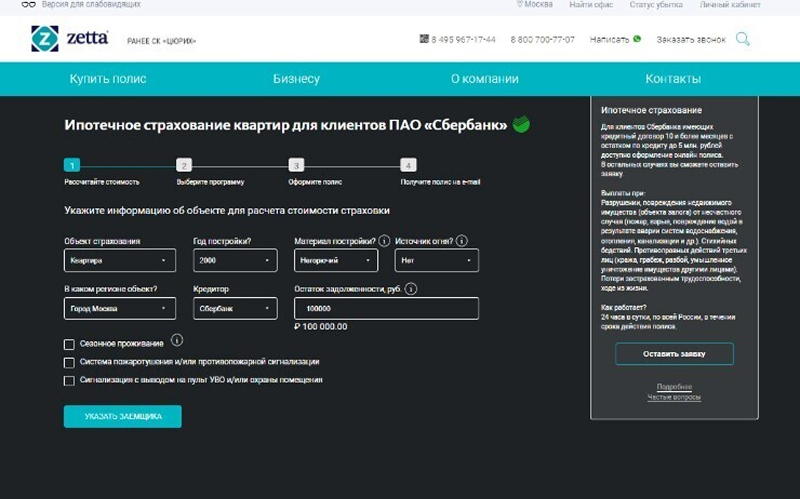Click the ₽ 100 000.00 amount text
The width and height of the screenshot is (800, 499).
tap(320, 327)
